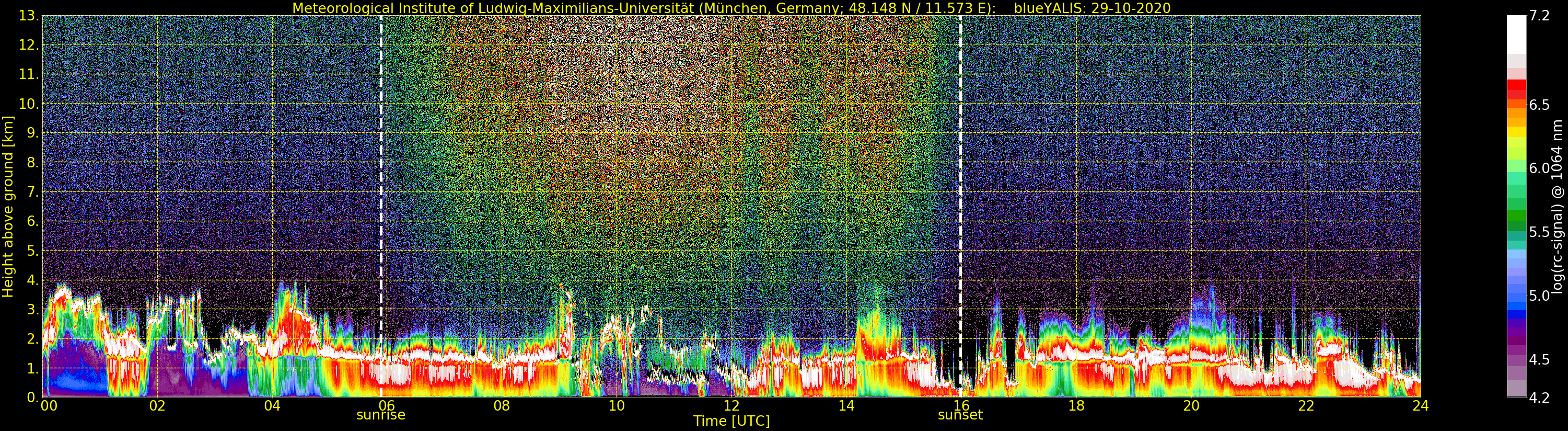Click the Time [UTC] axis label

[x=731, y=421]
